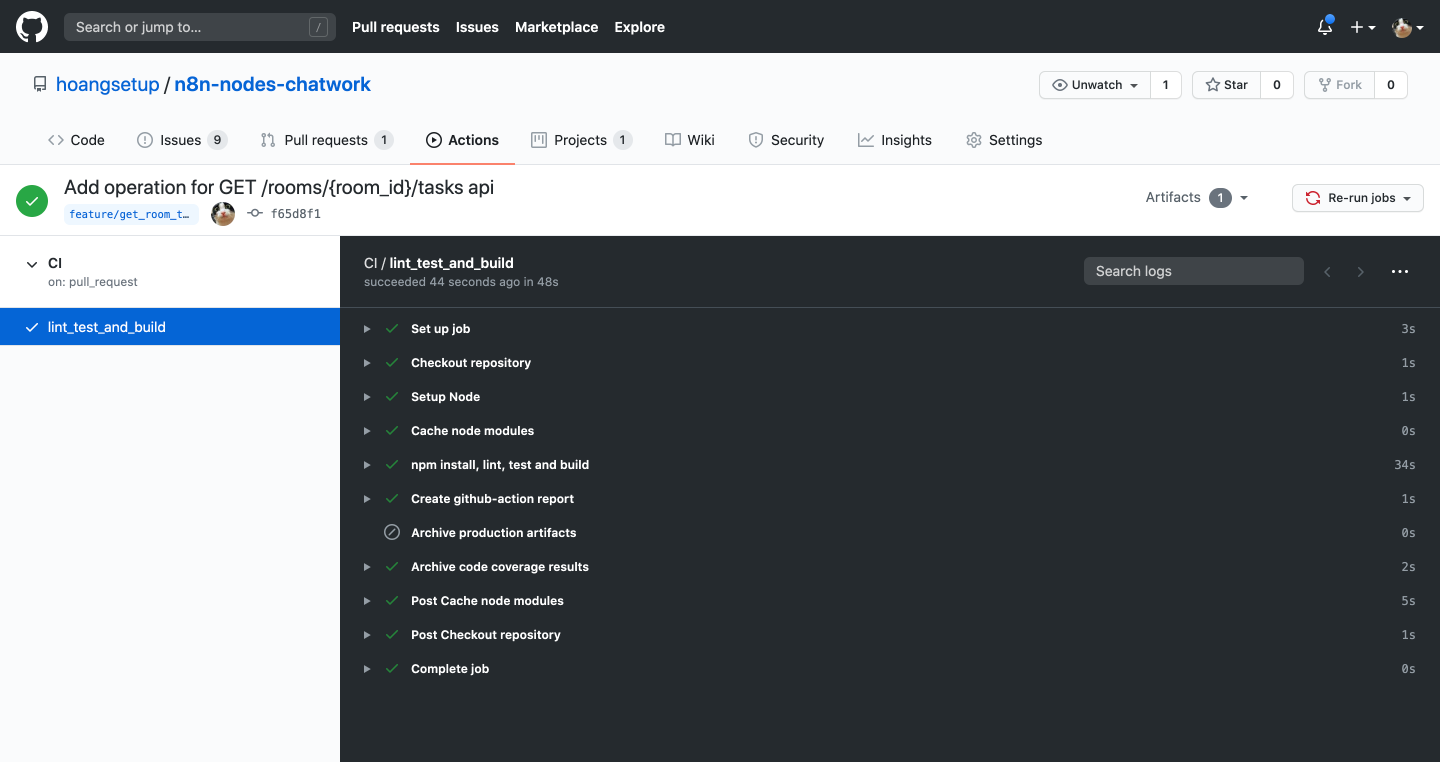
Task: Open the n8n-nodes-chatwork repository link
Action: 273,85
